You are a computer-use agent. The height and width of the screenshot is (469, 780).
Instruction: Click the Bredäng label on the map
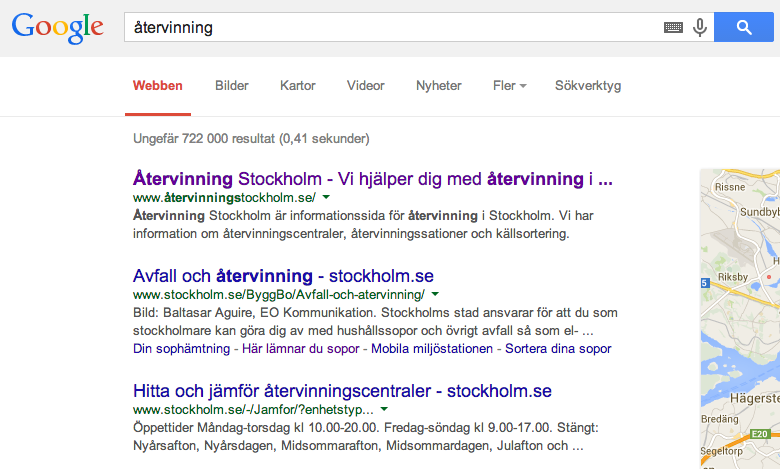click(720, 419)
